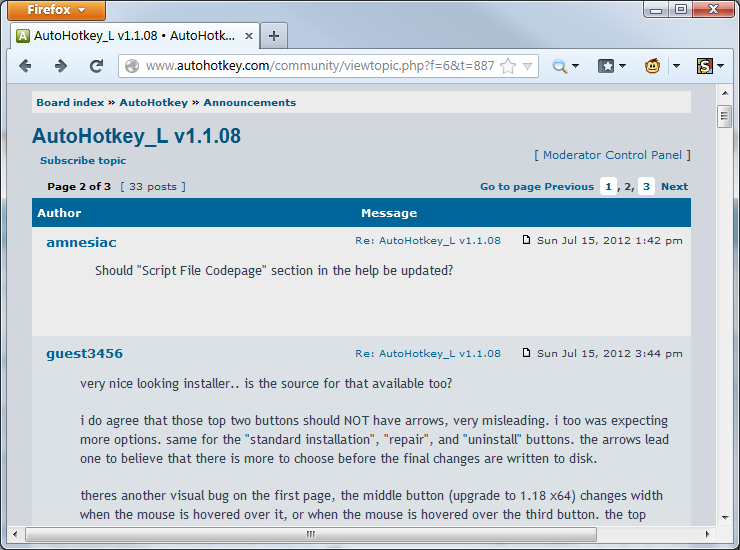Viewport: 740px width, 550px height.
Task: Expand the bookmarks icon dropdown arrow
Action: pyautogui.click(x=622, y=66)
